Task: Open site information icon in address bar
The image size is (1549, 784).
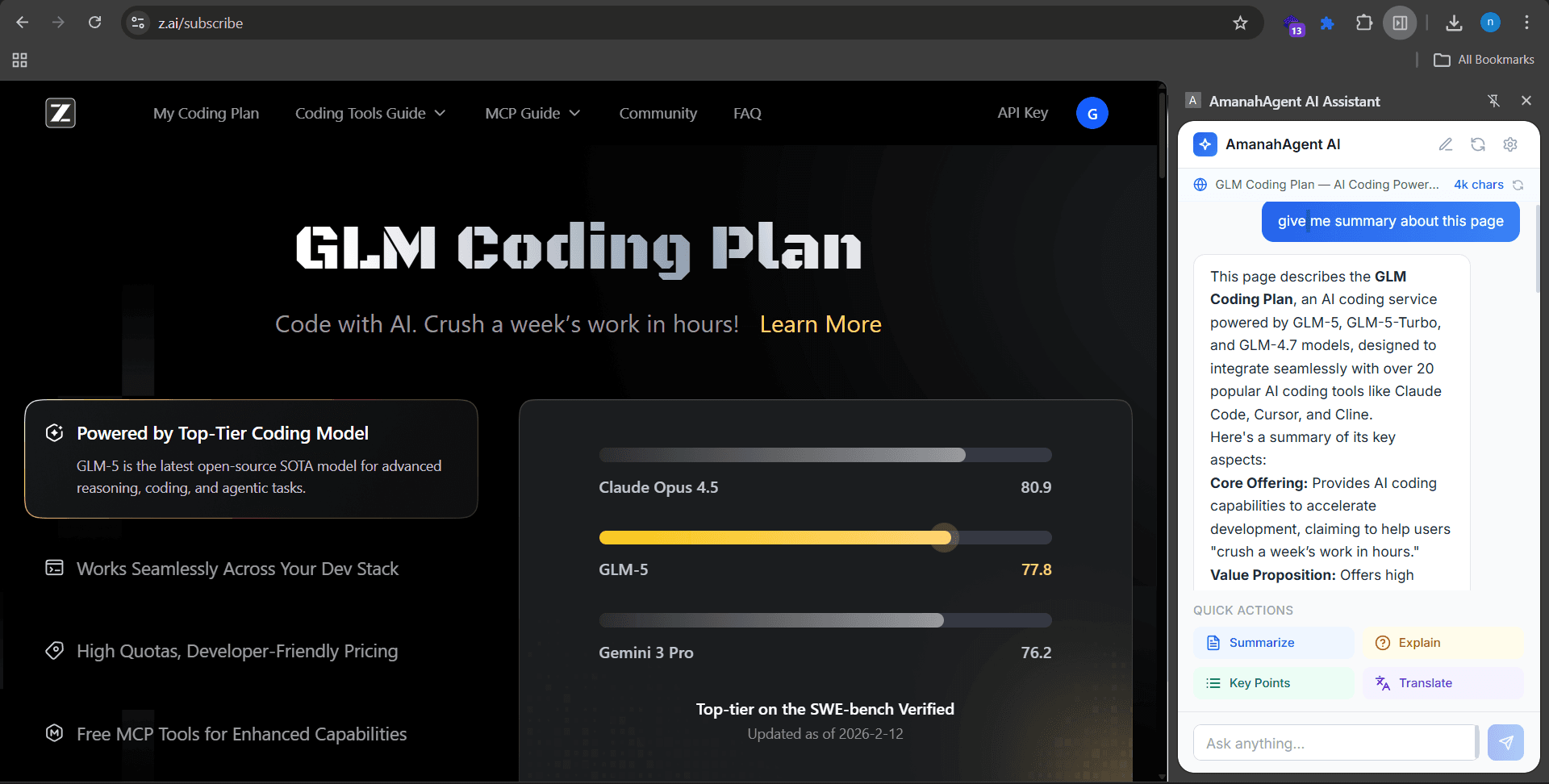Action: pos(138,23)
